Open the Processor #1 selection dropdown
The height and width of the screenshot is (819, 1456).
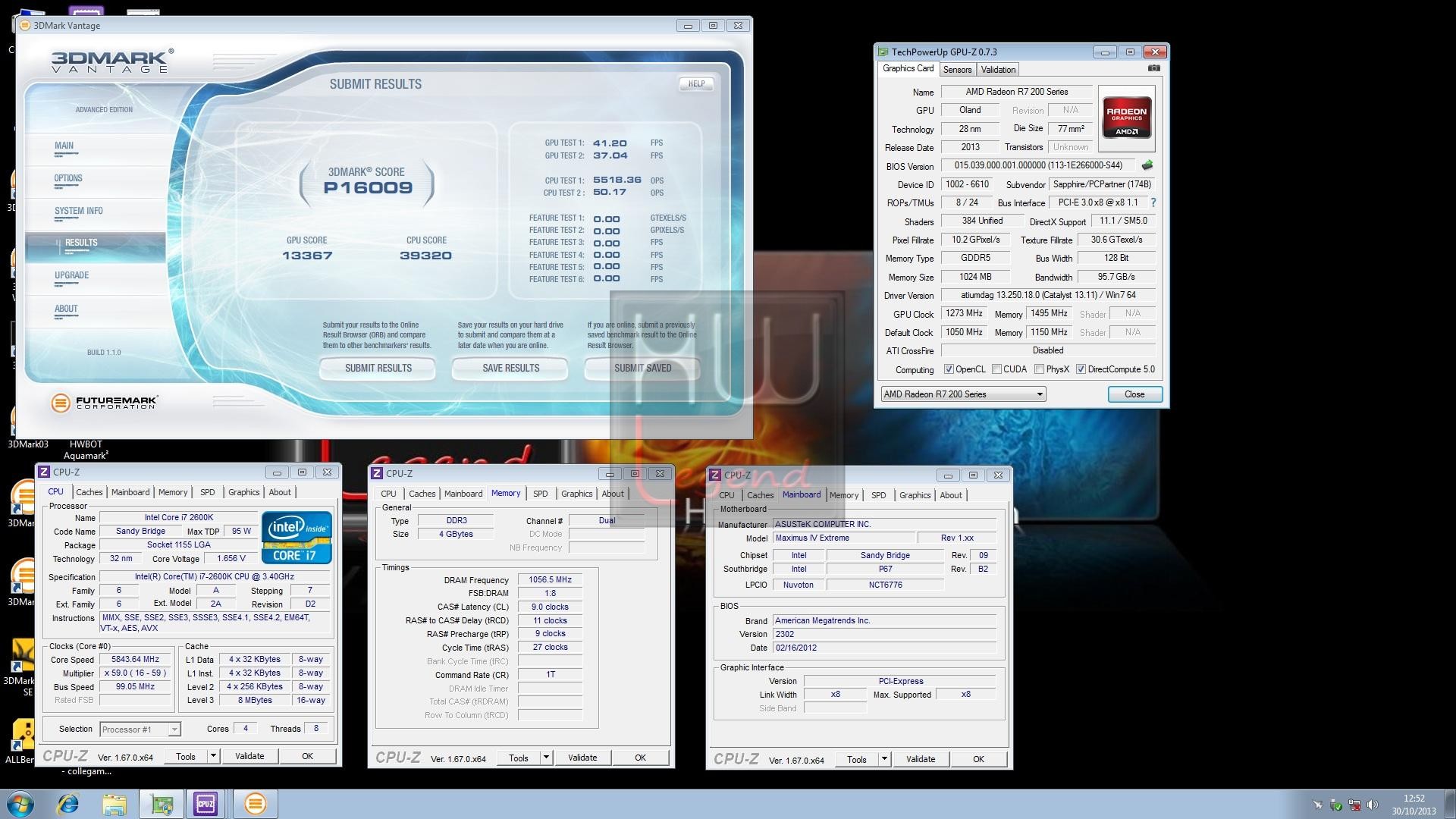coord(140,730)
